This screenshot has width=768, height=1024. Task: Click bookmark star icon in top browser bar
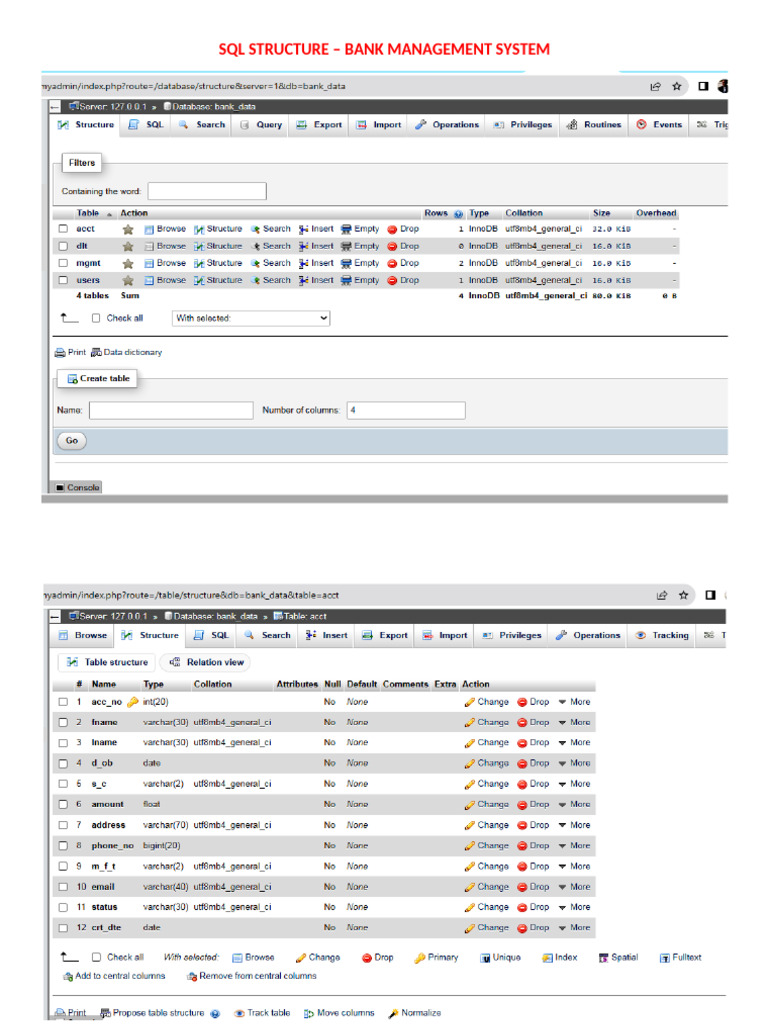[x=677, y=86]
